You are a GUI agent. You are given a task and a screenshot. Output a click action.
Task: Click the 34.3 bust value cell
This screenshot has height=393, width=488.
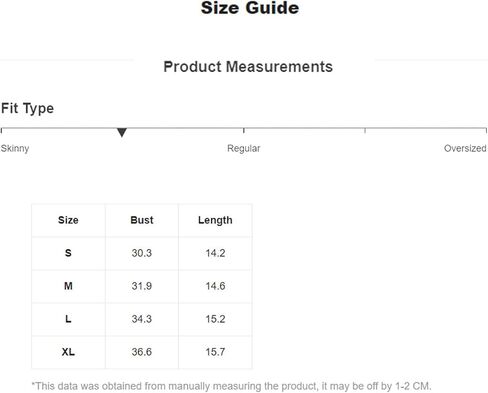coord(142,319)
